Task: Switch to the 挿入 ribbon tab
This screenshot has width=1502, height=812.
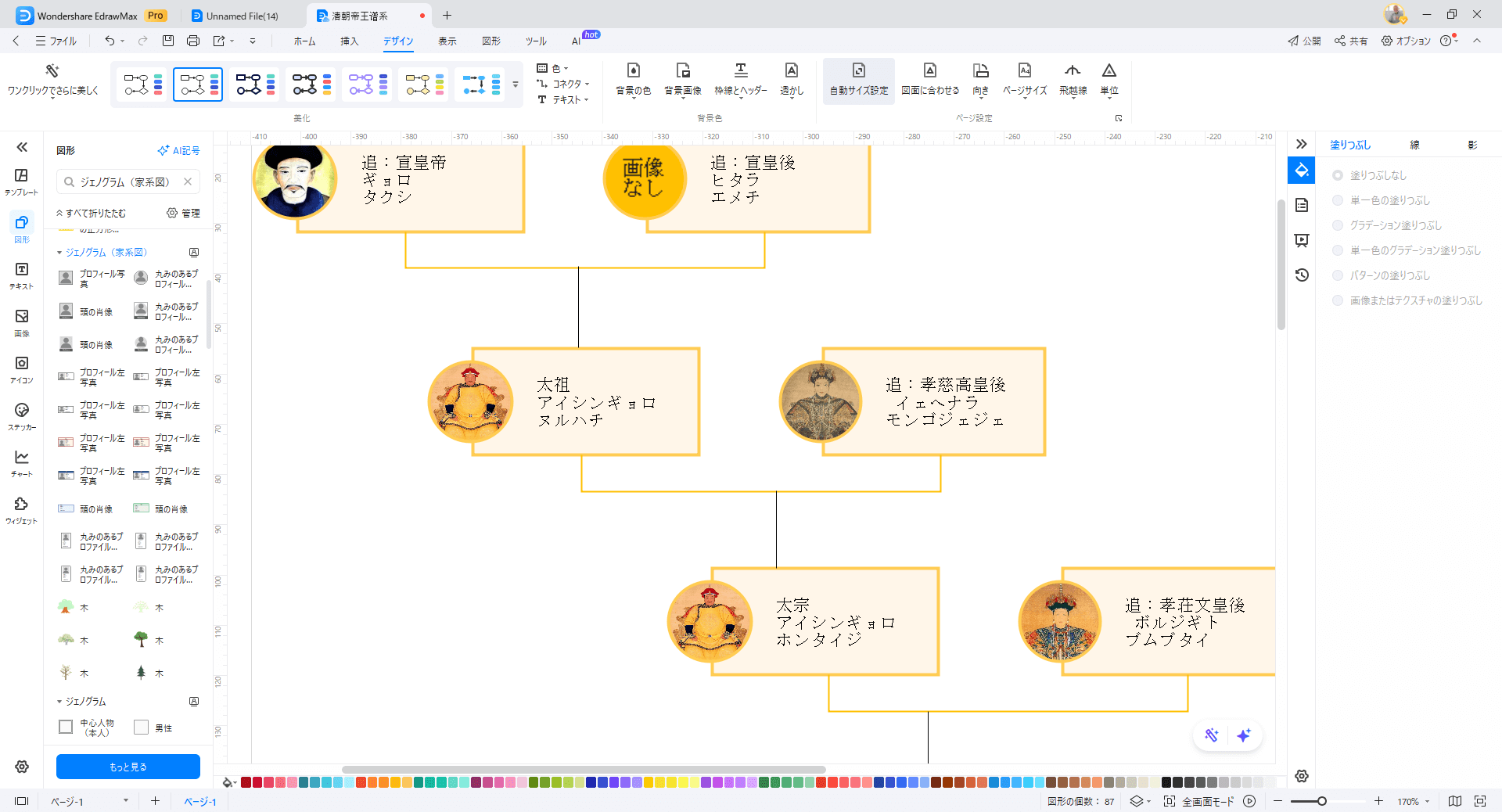Action: click(349, 41)
